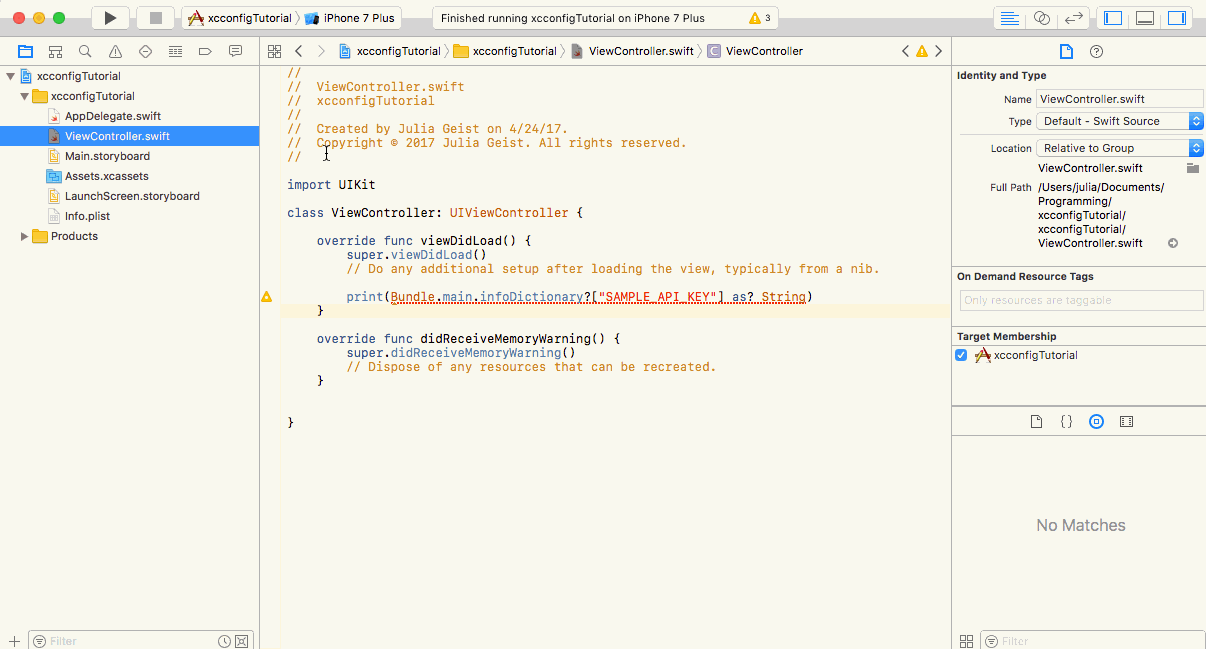The width and height of the screenshot is (1206, 649).
Task: Open the Issue navigator warning icon
Action: [x=115, y=51]
